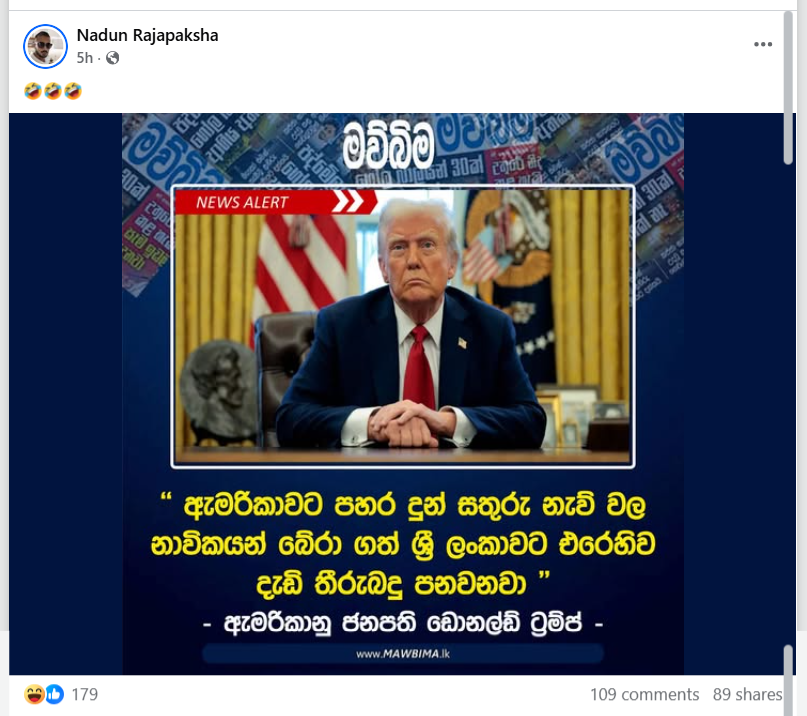This screenshot has height=716, width=807.
Task: Click the public globe audience icon
Action: [x=112, y=58]
